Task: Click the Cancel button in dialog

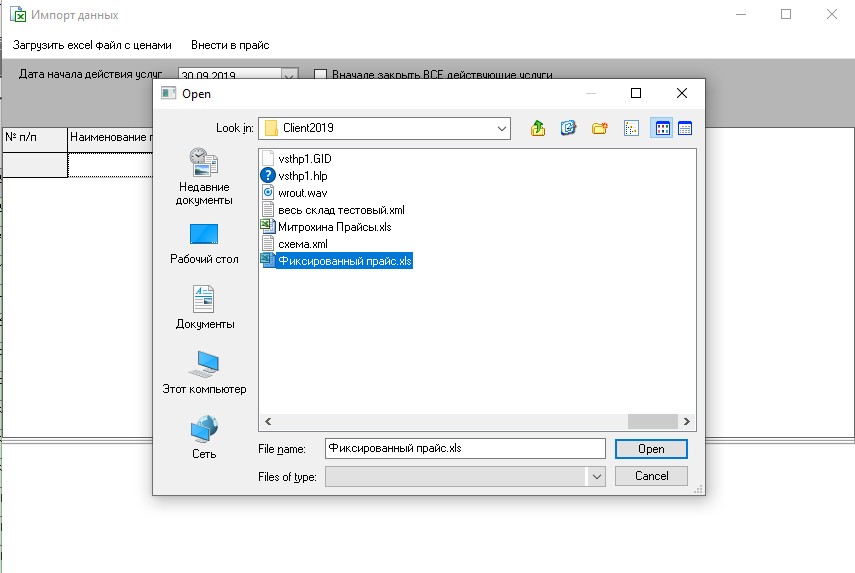Action: click(x=651, y=476)
